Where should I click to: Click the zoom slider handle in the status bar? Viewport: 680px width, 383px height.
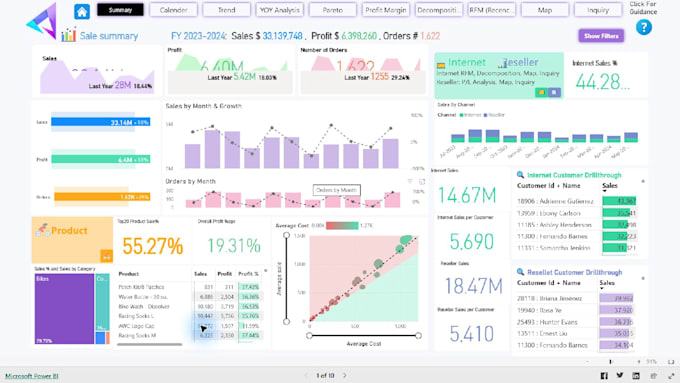(610, 362)
